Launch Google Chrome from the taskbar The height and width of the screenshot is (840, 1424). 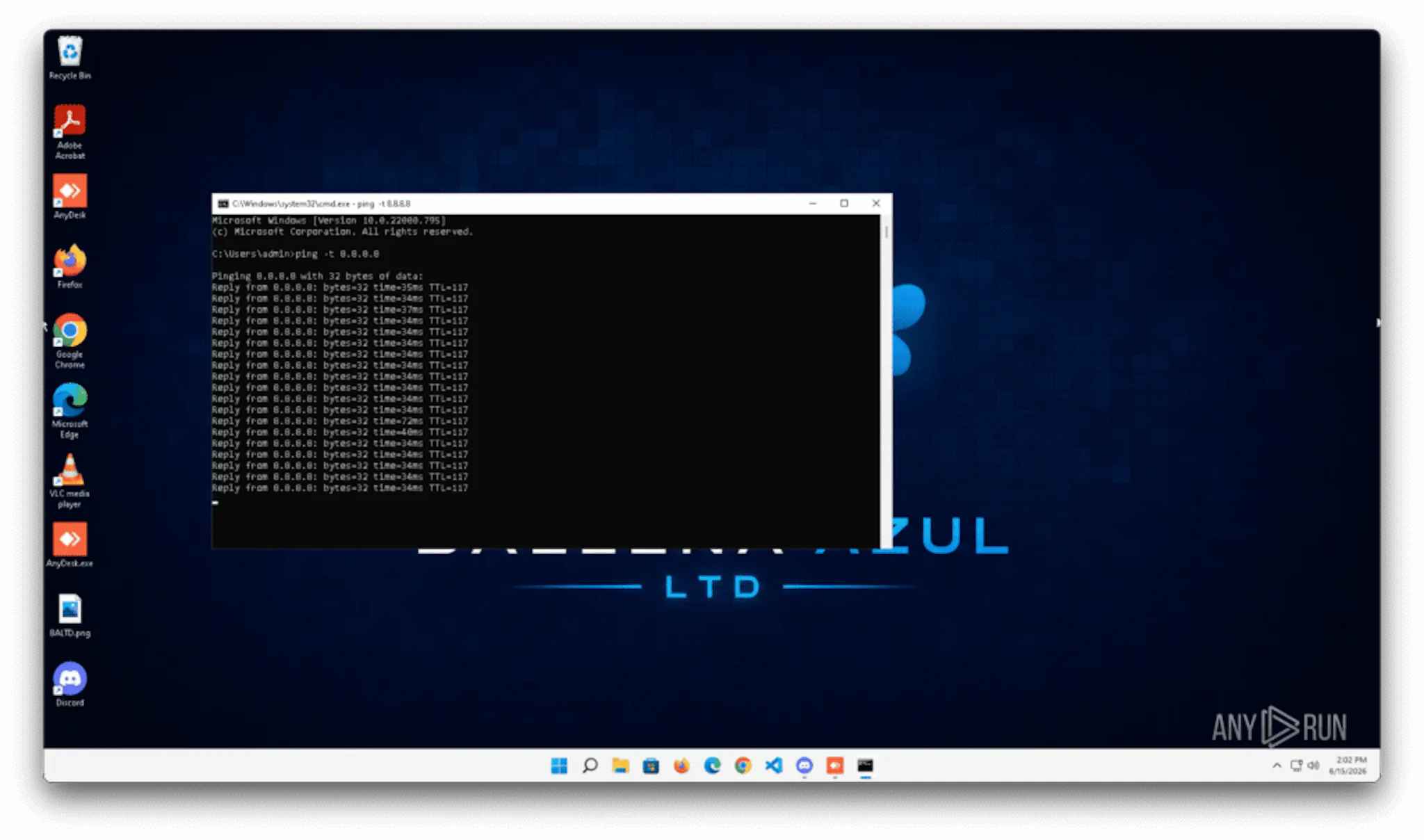click(743, 766)
